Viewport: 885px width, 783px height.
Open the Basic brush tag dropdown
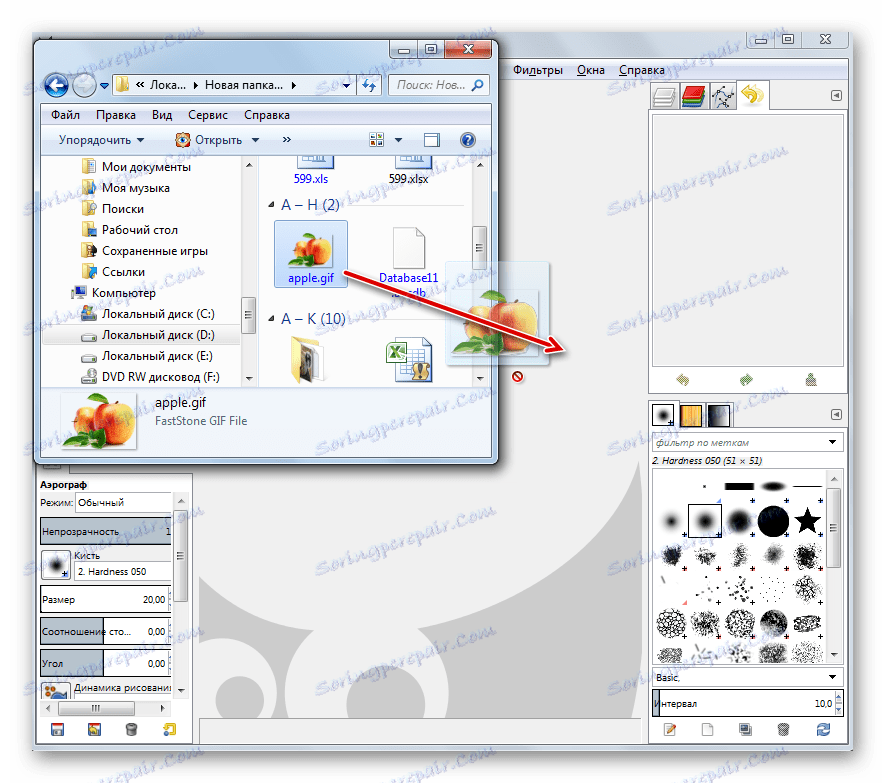pyautogui.click(x=747, y=677)
